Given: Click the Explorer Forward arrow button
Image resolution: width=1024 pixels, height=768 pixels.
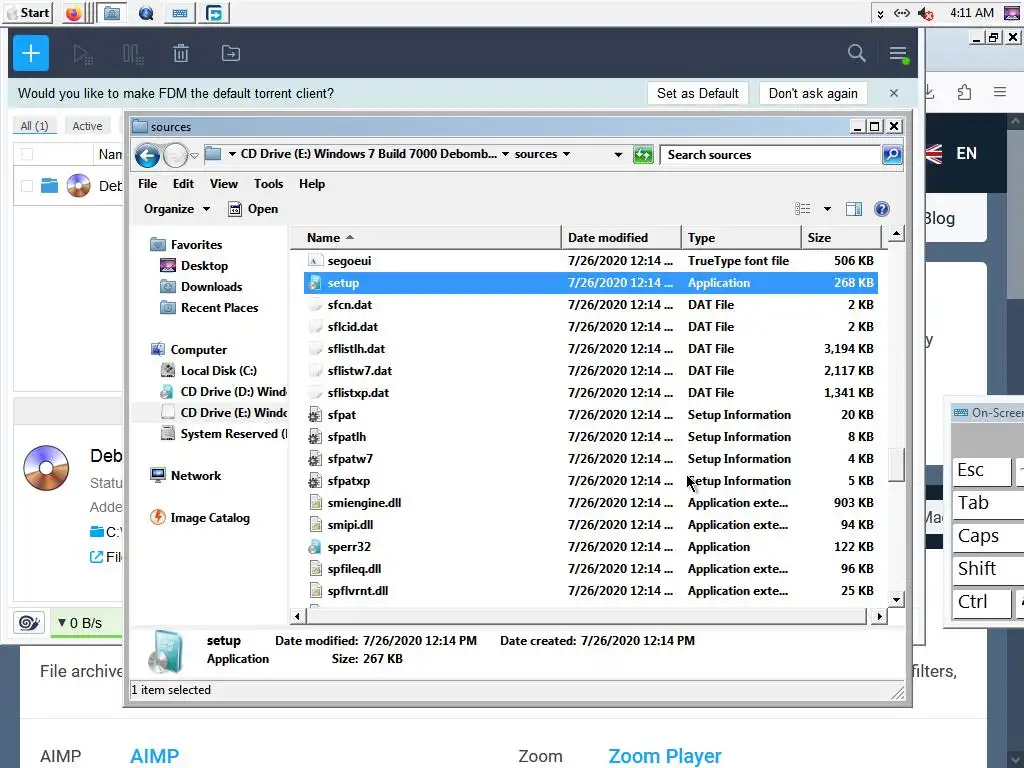Looking at the screenshot, I should [175, 155].
